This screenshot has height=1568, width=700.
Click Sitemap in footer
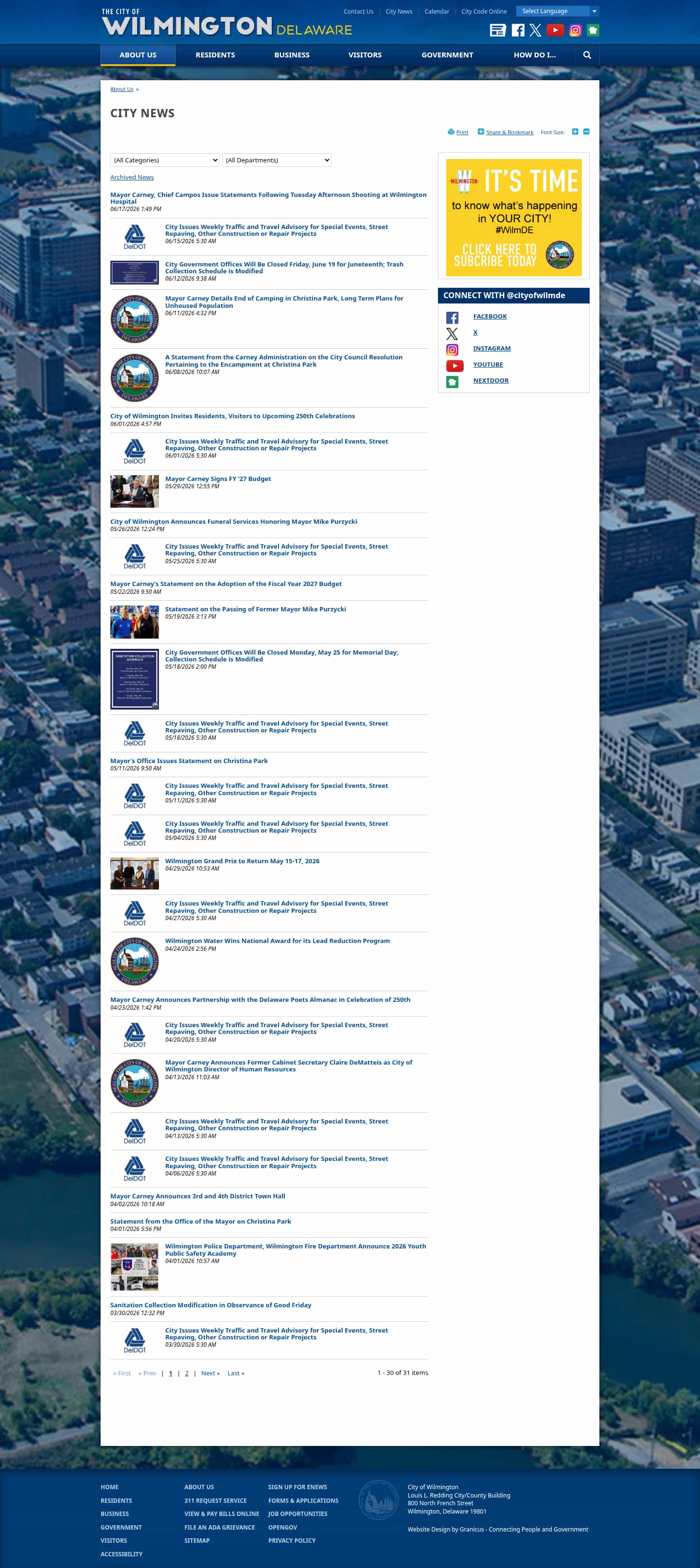197,1541
